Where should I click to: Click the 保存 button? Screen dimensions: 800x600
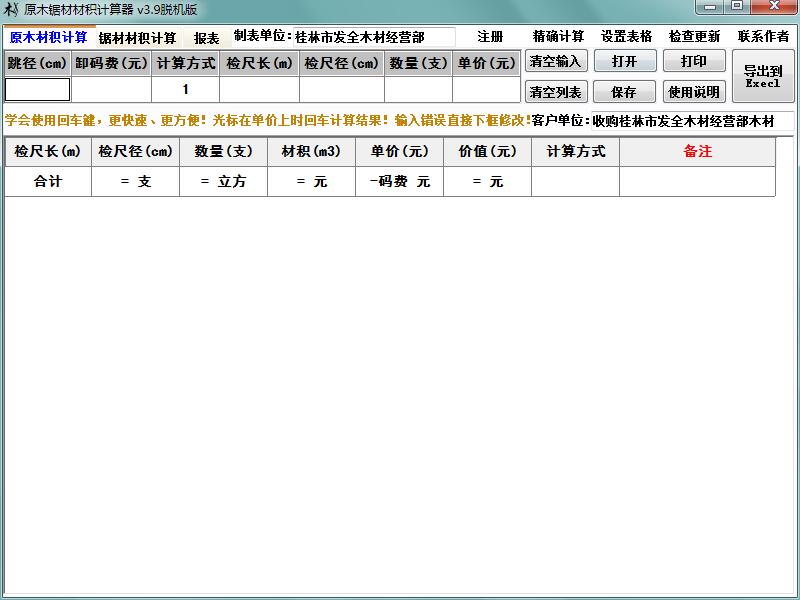click(624, 92)
